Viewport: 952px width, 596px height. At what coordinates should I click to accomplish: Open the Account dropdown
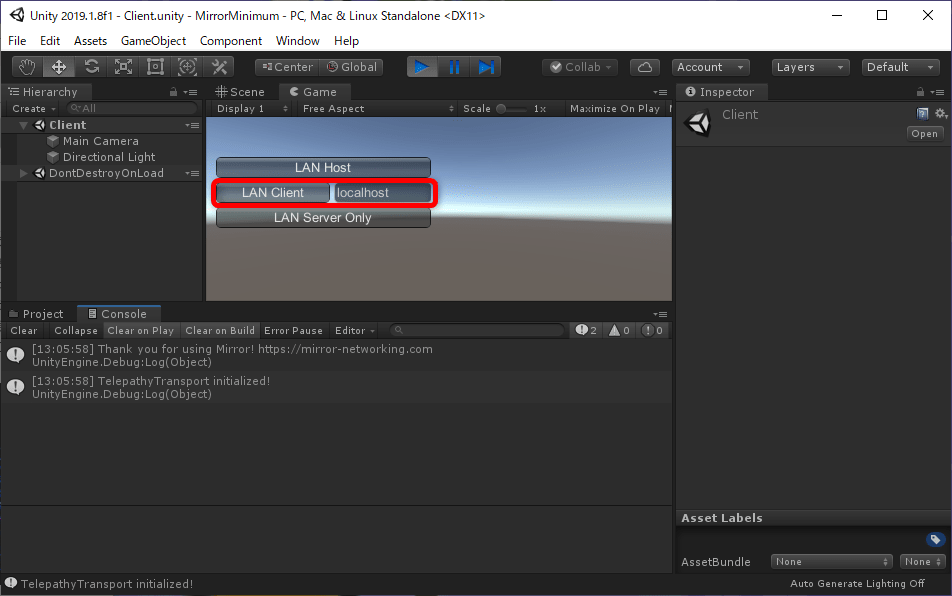click(710, 67)
